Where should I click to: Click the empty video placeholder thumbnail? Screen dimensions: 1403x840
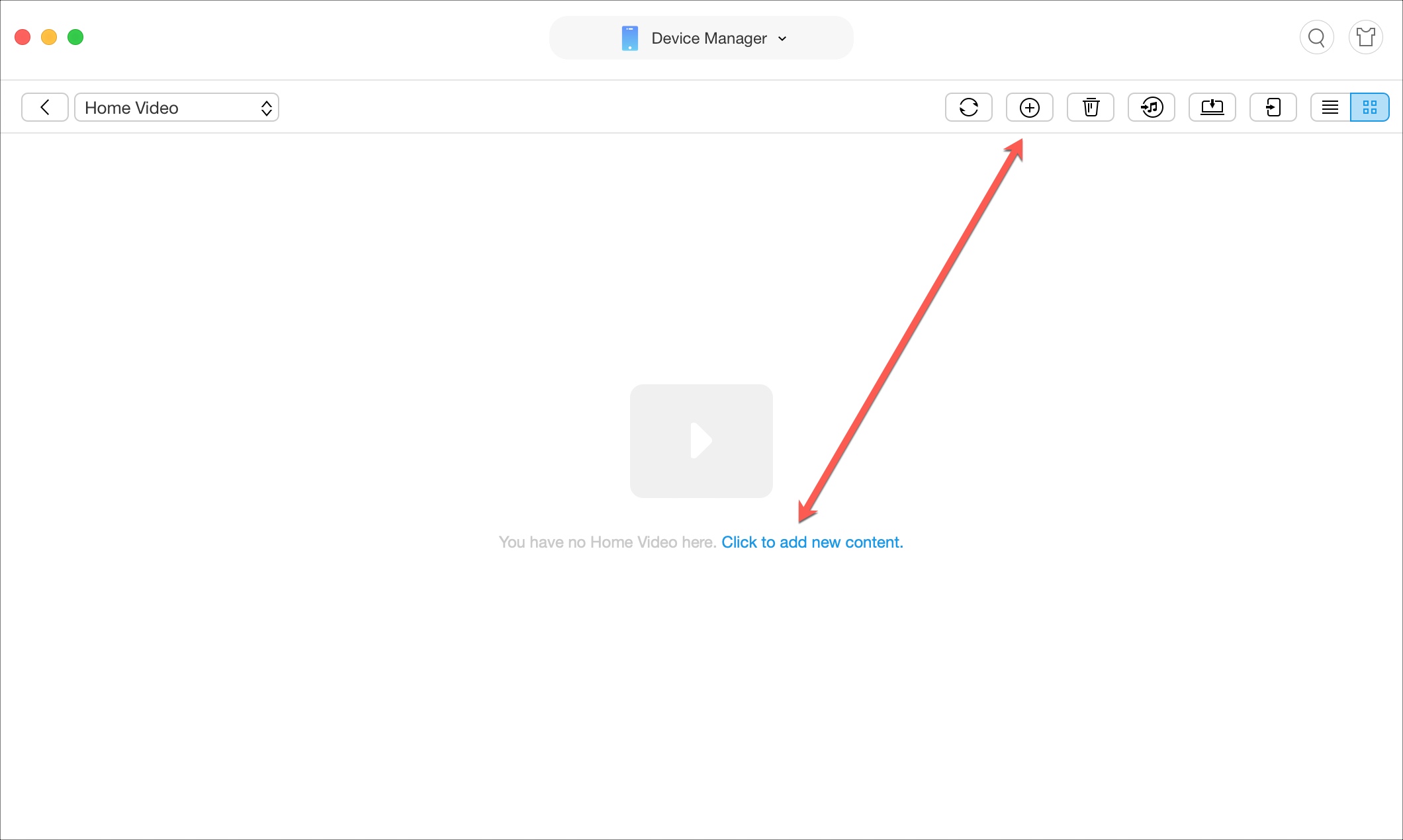click(x=701, y=441)
